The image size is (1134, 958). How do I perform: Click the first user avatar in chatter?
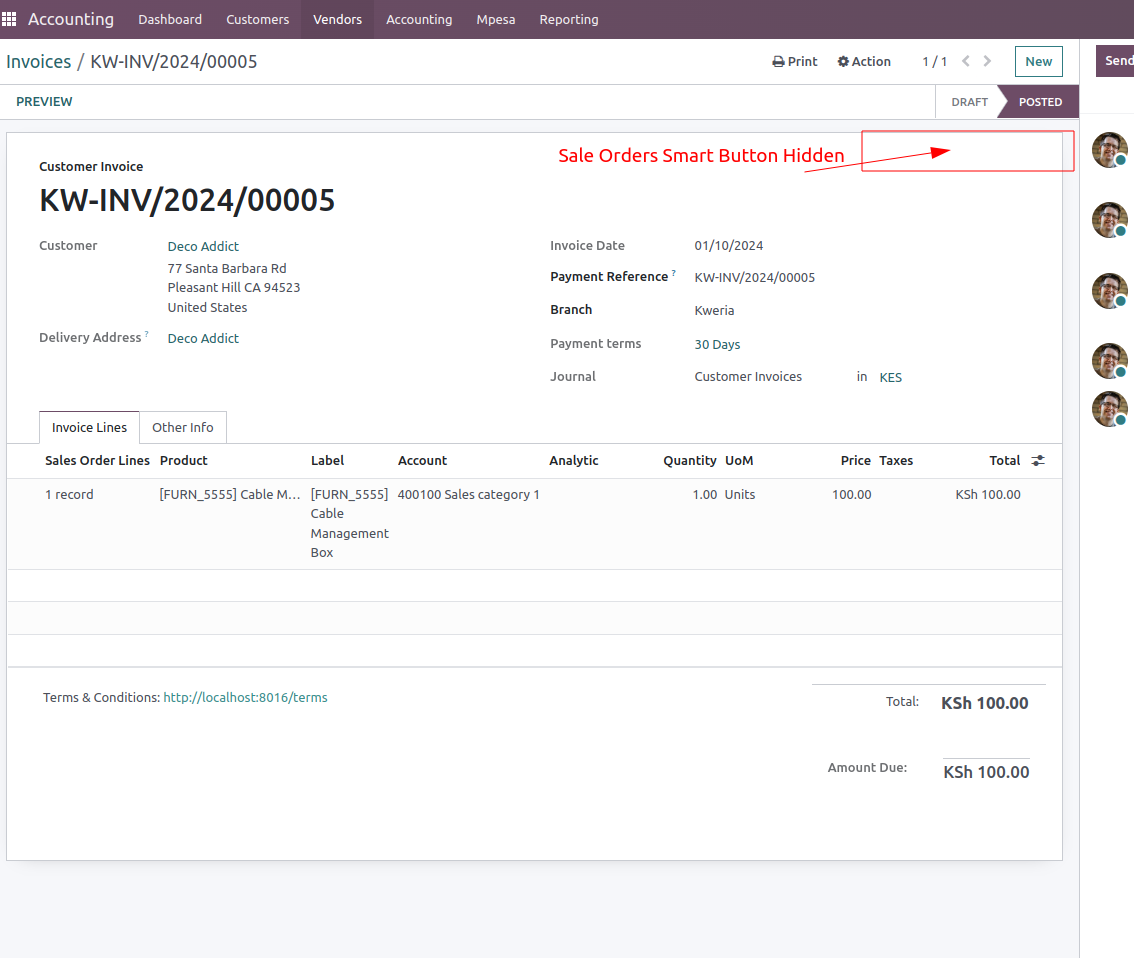[1109, 150]
